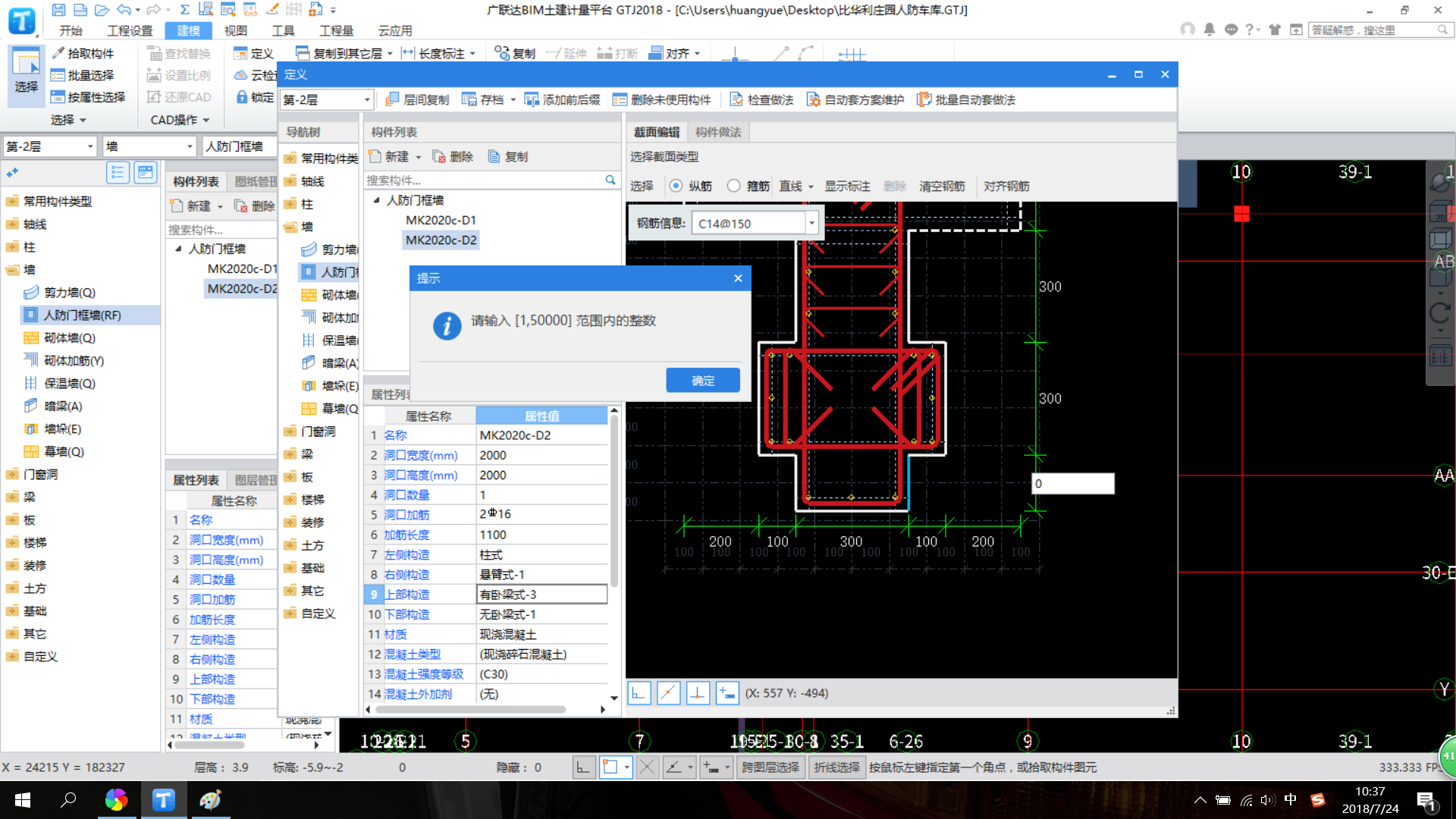Click 清空钢筋 in section editor
This screenshot has width=1456, height=819.
[x=942, y=187]
